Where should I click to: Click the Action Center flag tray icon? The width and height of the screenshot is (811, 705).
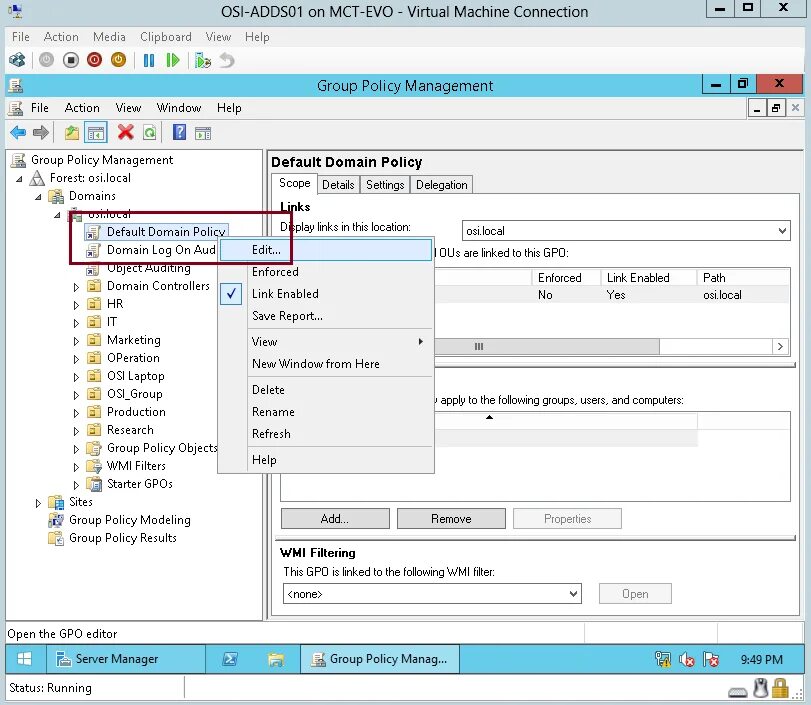pyautogui.click(x=711, y=659)
